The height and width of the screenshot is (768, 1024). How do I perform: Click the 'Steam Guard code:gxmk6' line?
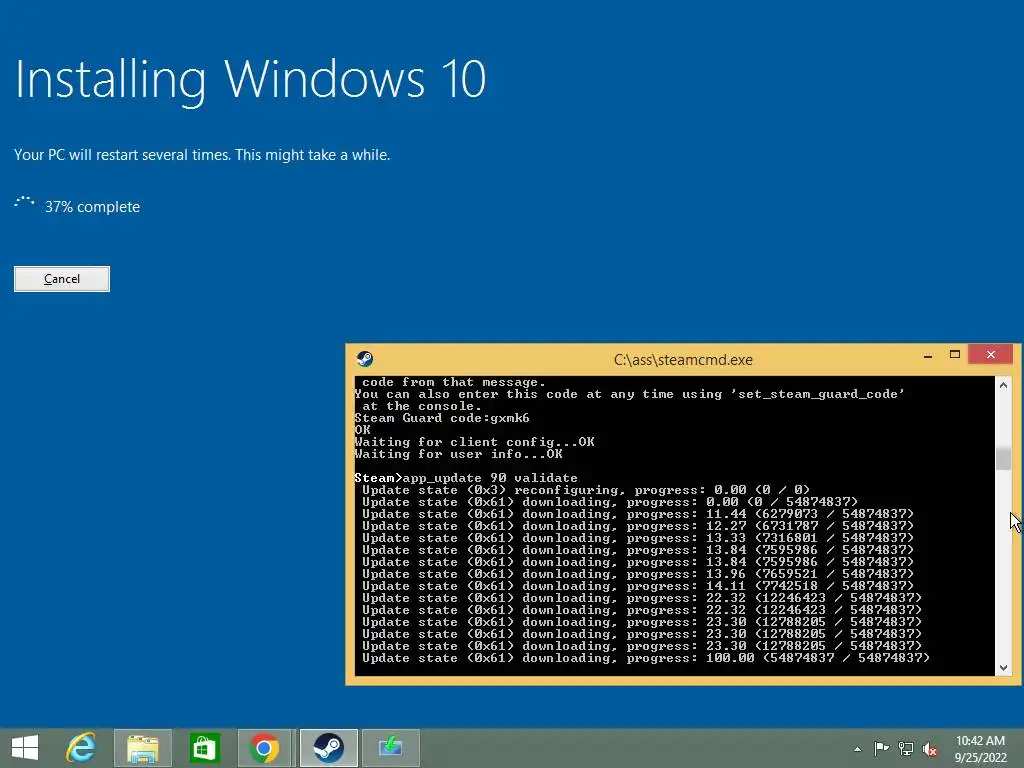442,418
